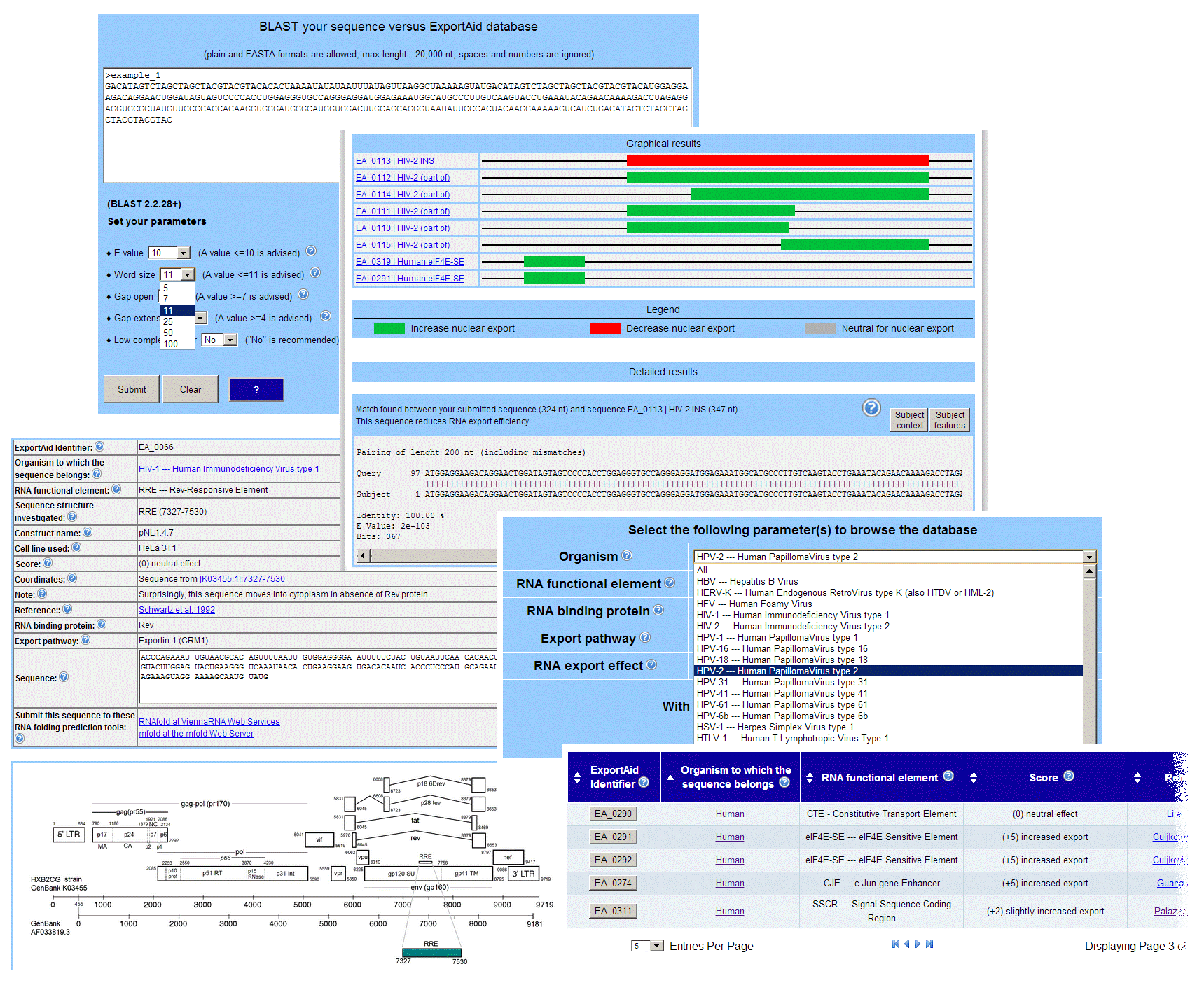The height and width of the screenshot is (983, 1204).
Task: Open help beside RNA export effect parameter
Action: pyautogui.click(x=651, y=664)
